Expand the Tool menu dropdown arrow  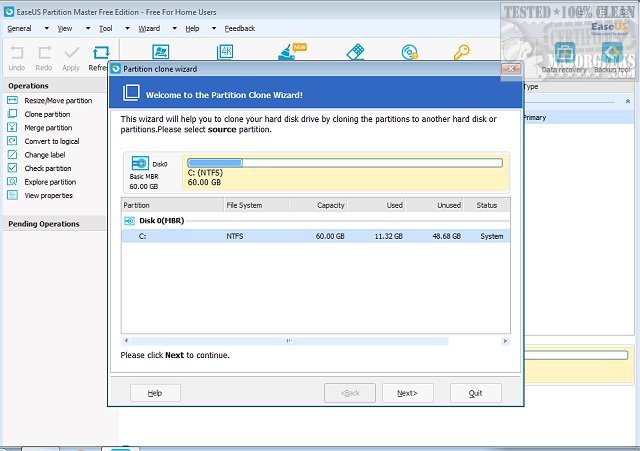pyautogui.click(x=127, y=29)
